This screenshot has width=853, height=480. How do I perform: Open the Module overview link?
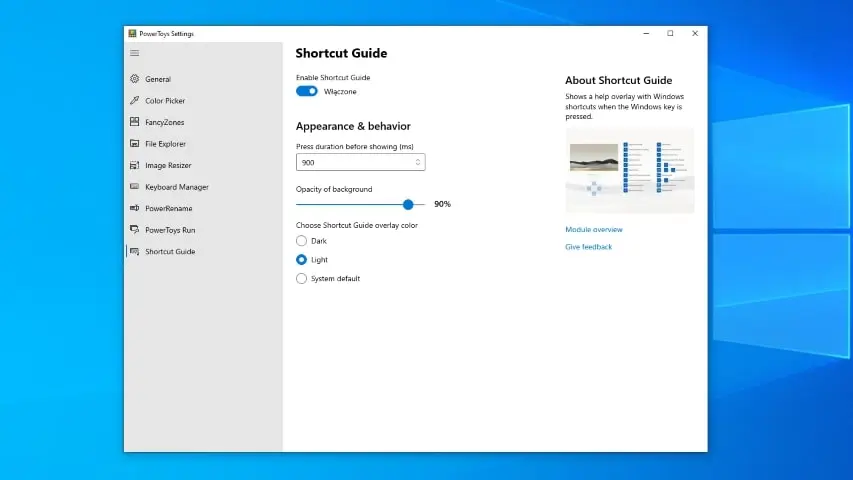[594, 230]
